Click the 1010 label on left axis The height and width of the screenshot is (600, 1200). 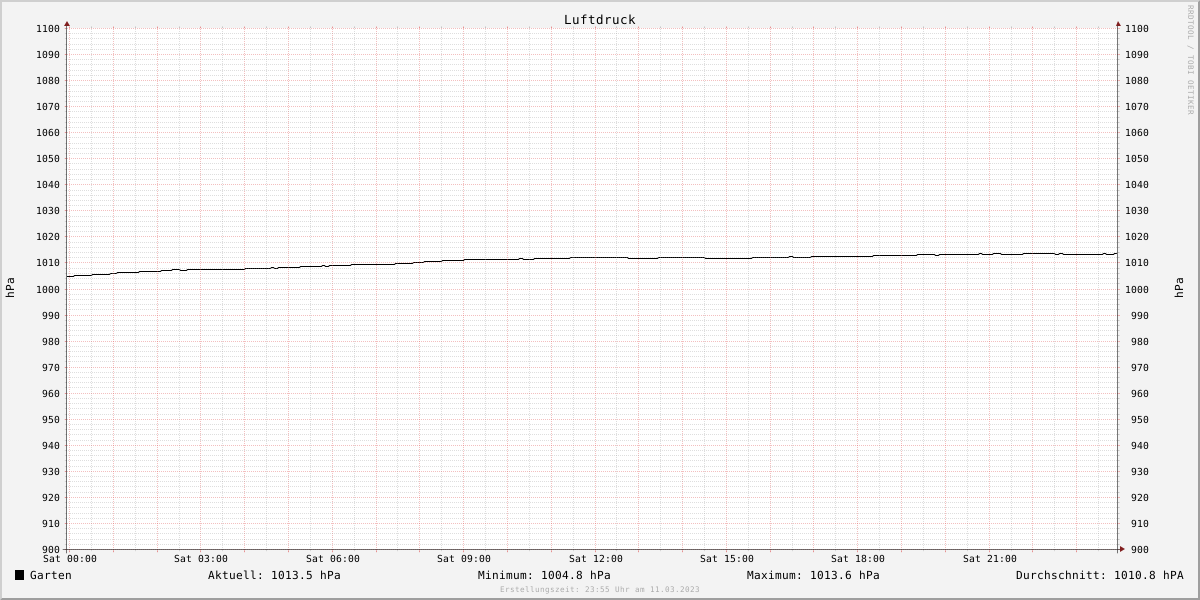click(x=47, y=263)
